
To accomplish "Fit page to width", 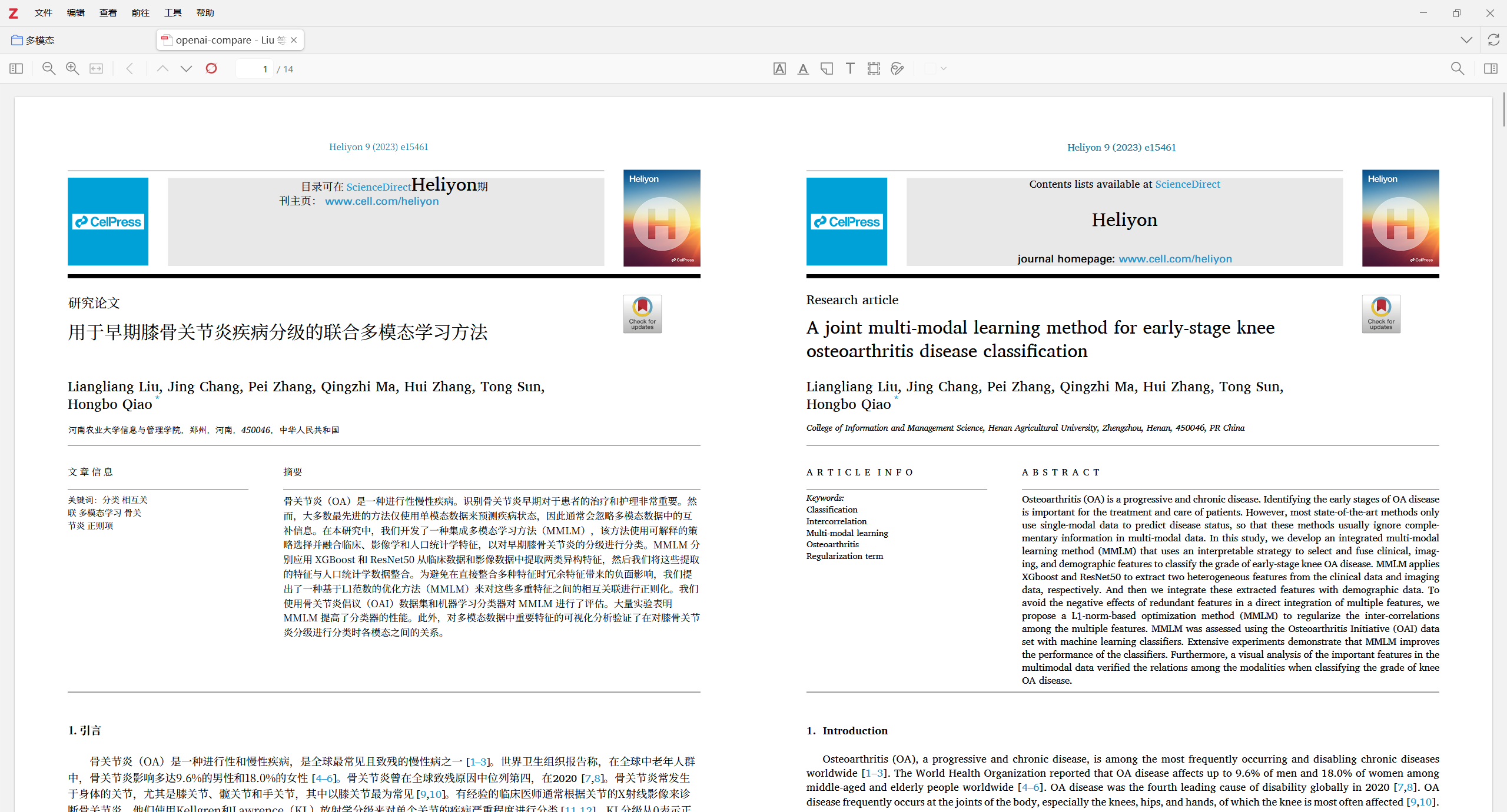I will (96, 69).
